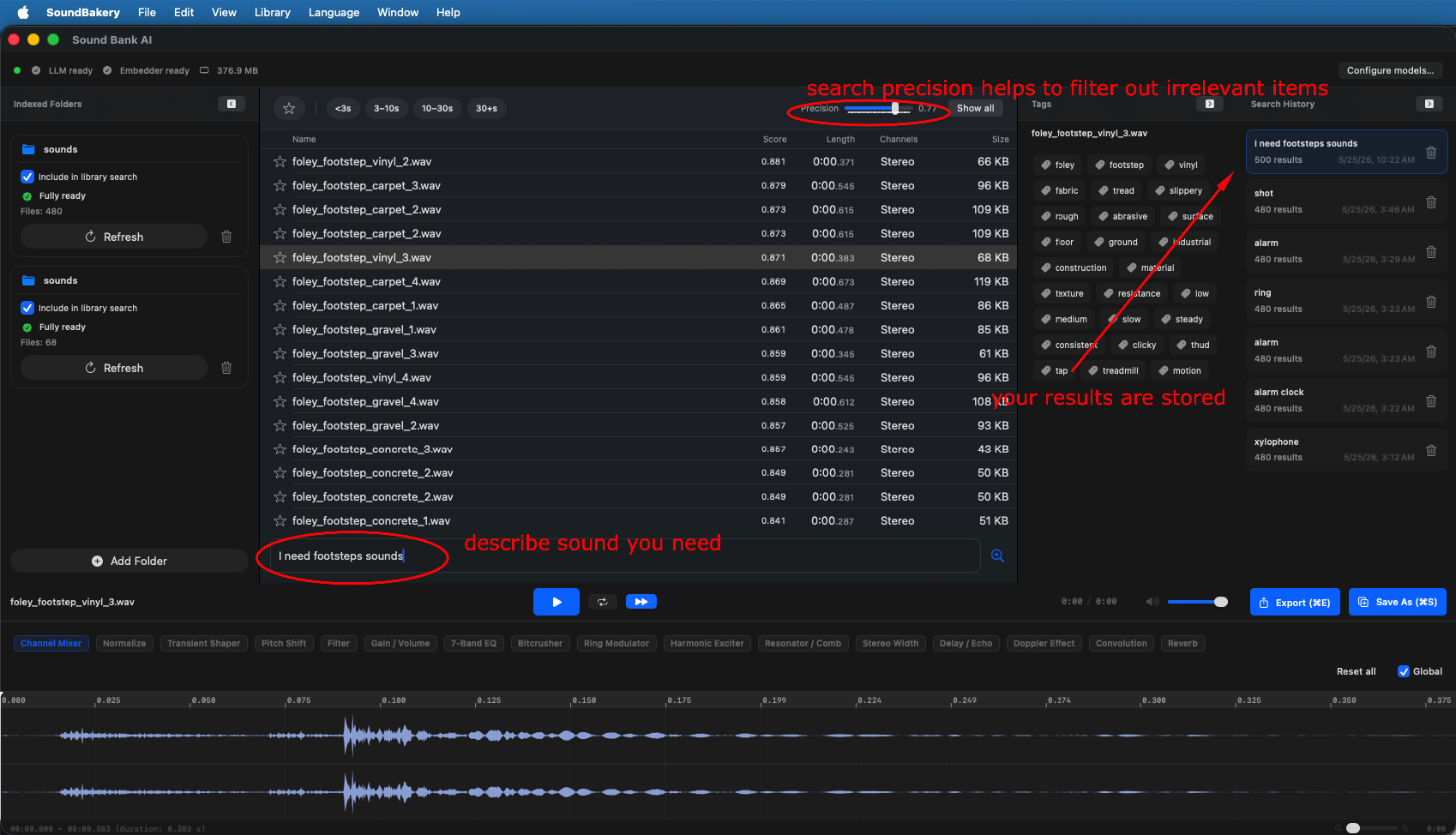
Task: Click the Show all button
Action: 976,108
